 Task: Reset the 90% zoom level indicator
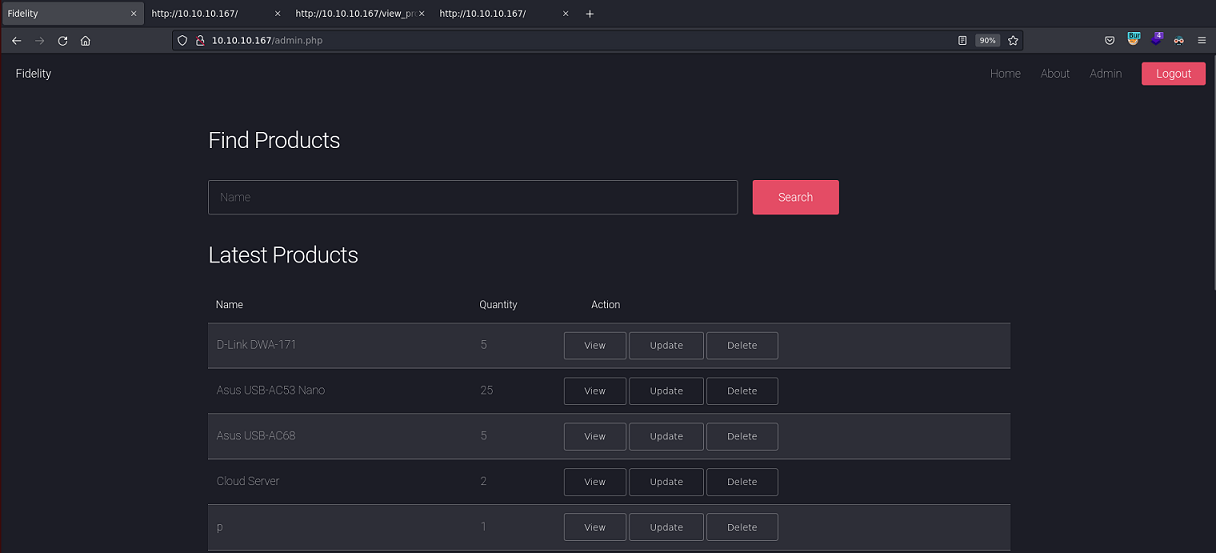pyautogui.click(x=987, y=41)
